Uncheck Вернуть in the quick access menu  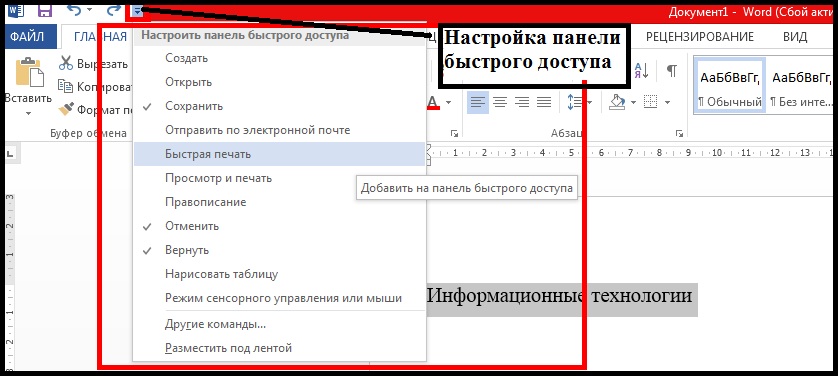[280, 250]
